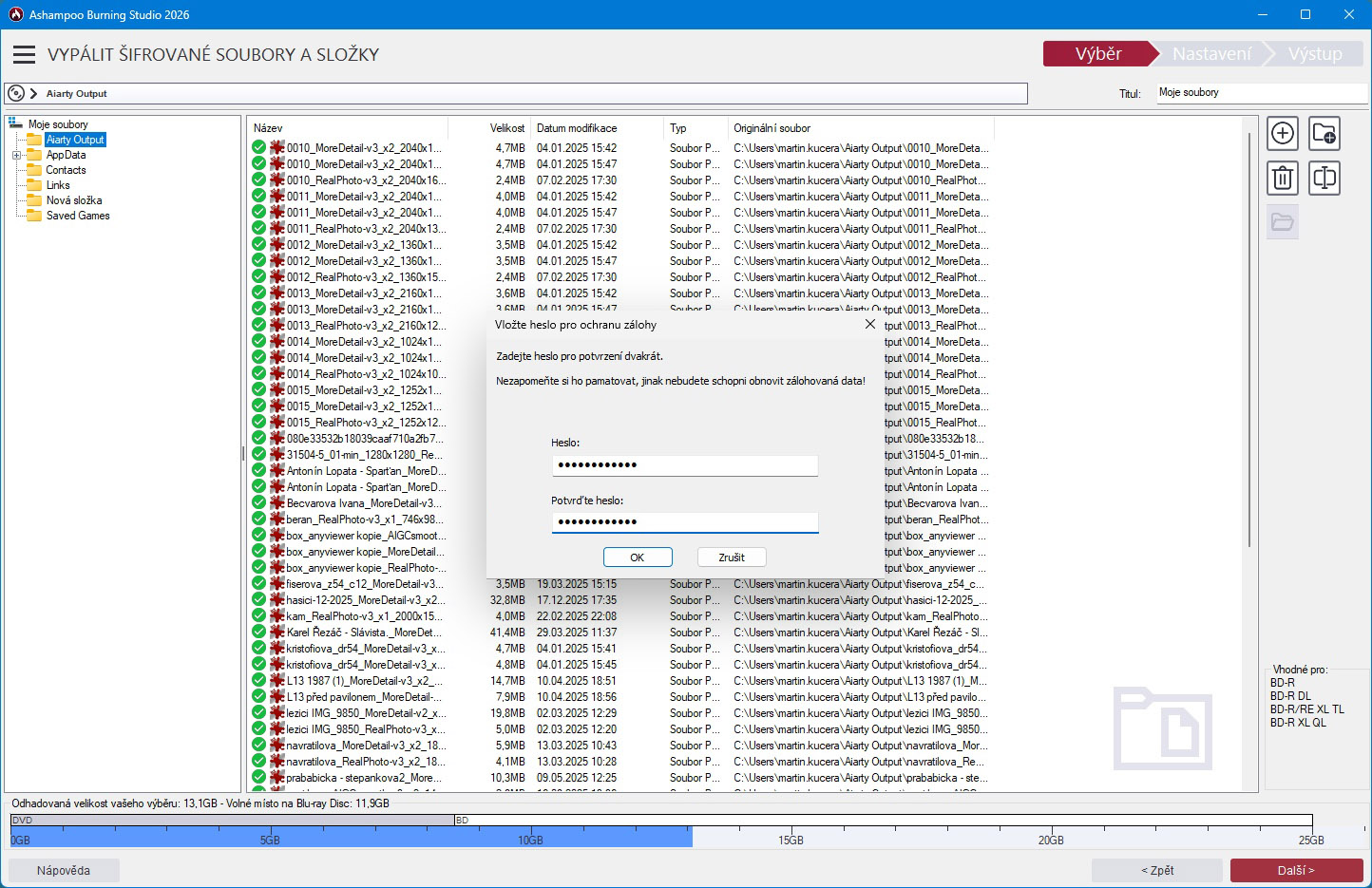Toggle green check beside prababicka file
Viewport: 1372px width, 888px height.
(x=258, y=777)
